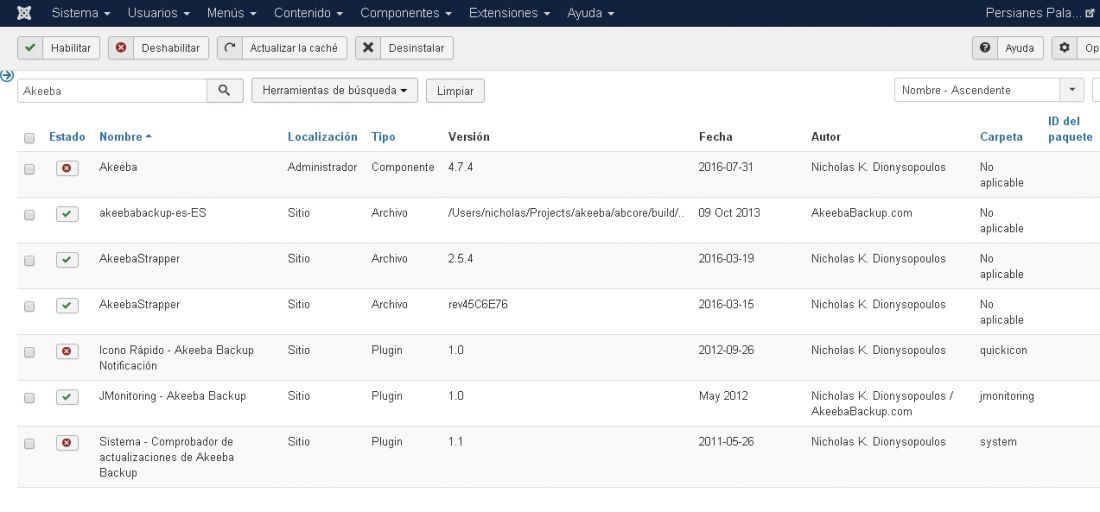Screen dimensions: 1100x512
Task: Open the Extensiones menu
Action: pos(509,13)
